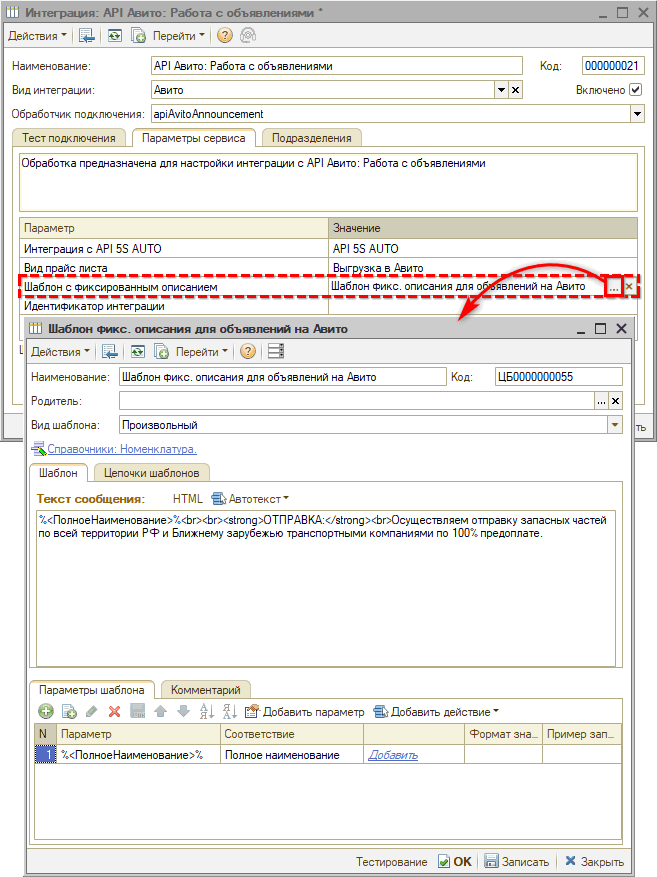Expand the Вид шаблона dropdown
657x877 pixels.
(615, 425)
